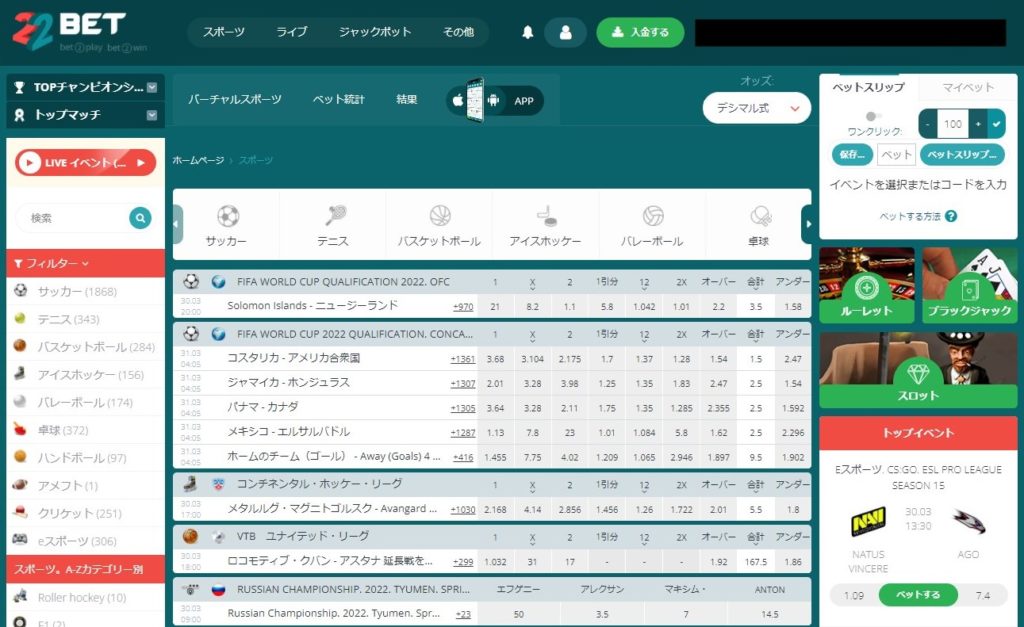Open ベットする方法 help question icon
This screenshot has width=1024, height=627.
click(951, 216)
